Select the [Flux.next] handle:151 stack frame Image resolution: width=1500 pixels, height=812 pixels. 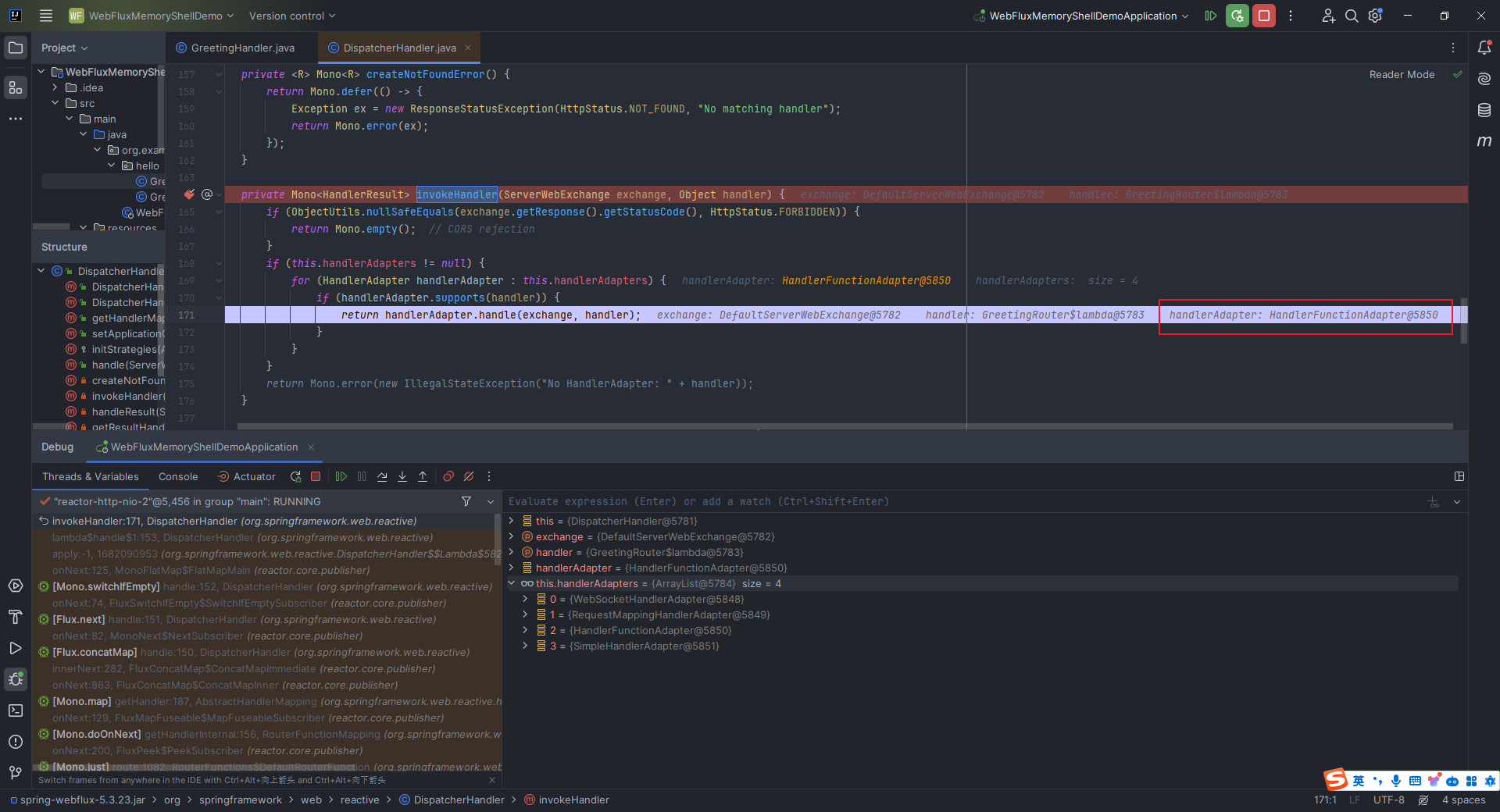click(x=266, y=619)
